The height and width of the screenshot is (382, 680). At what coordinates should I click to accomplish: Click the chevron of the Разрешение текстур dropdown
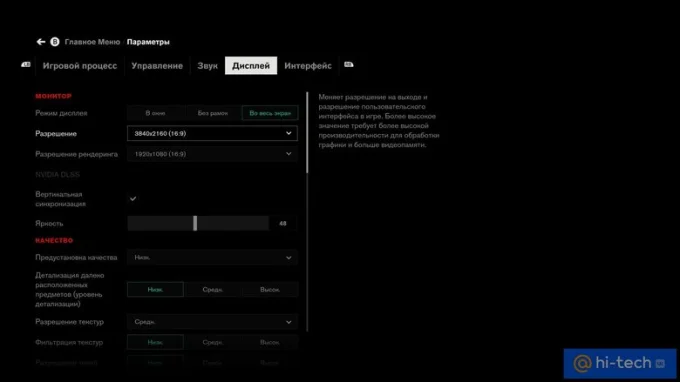(x=289, y=322)
